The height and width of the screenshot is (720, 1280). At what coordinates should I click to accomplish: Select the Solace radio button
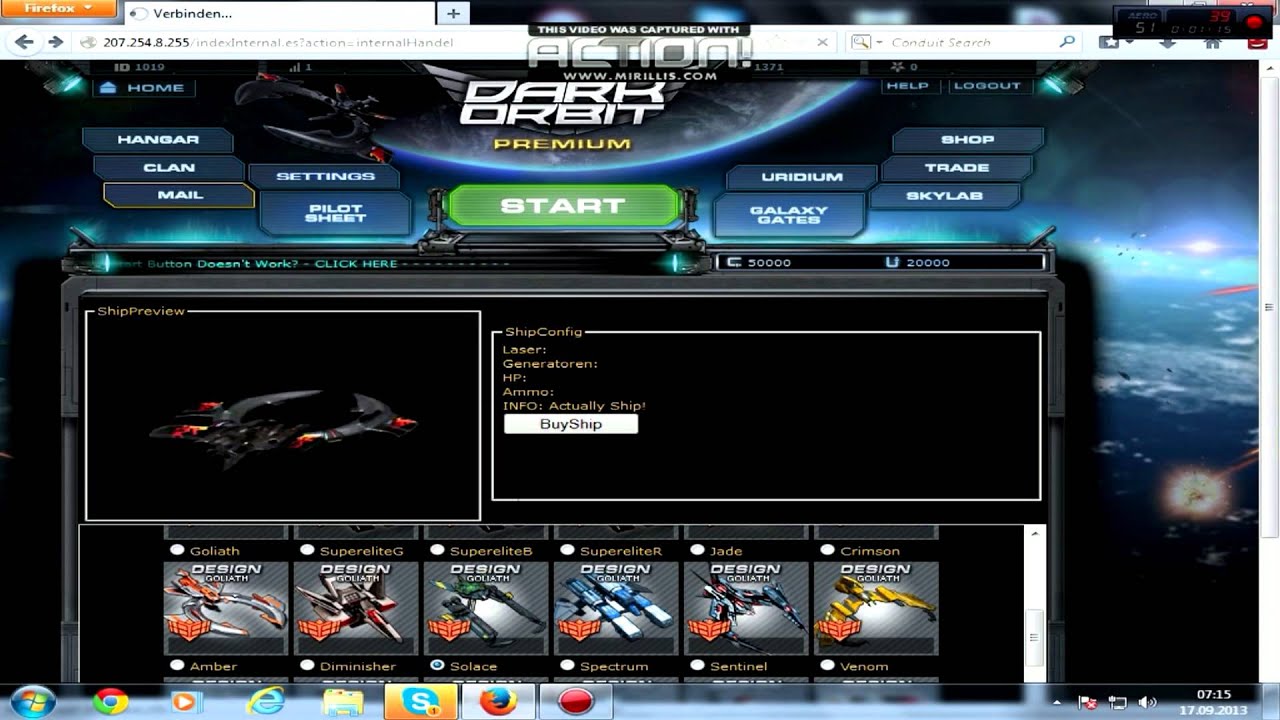pos(437,665)
